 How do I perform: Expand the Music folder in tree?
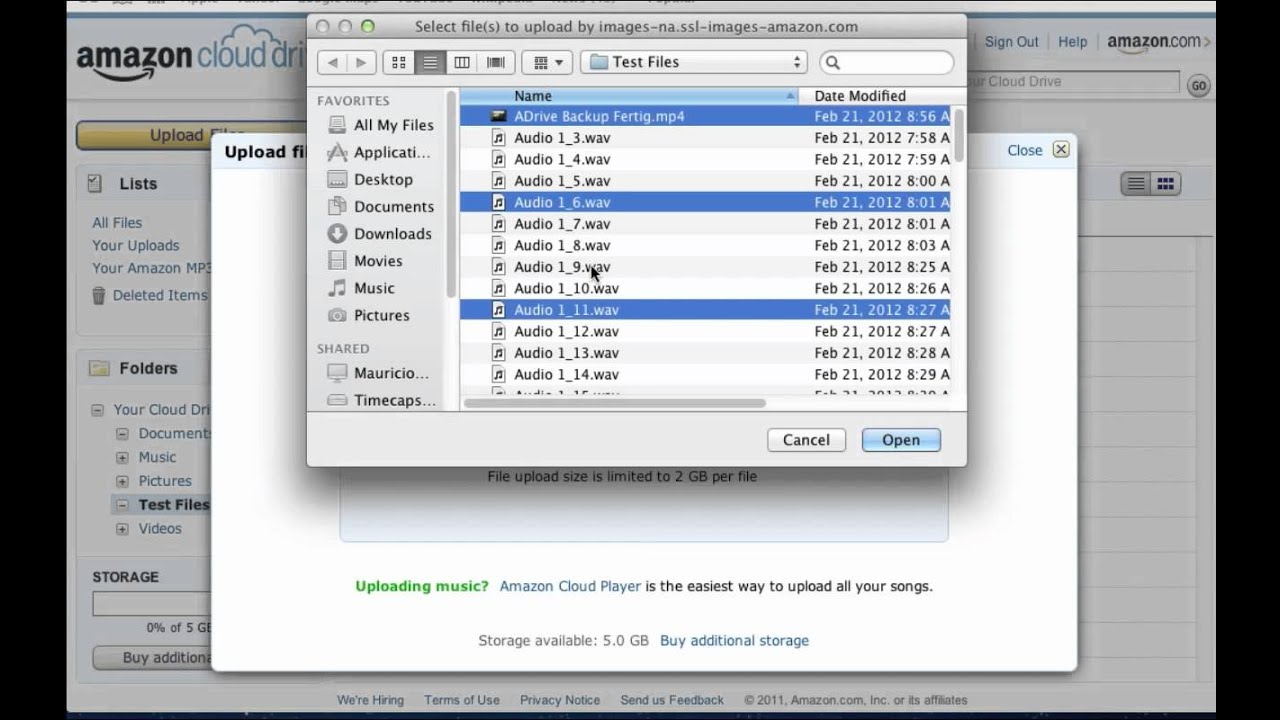[122, 458]
